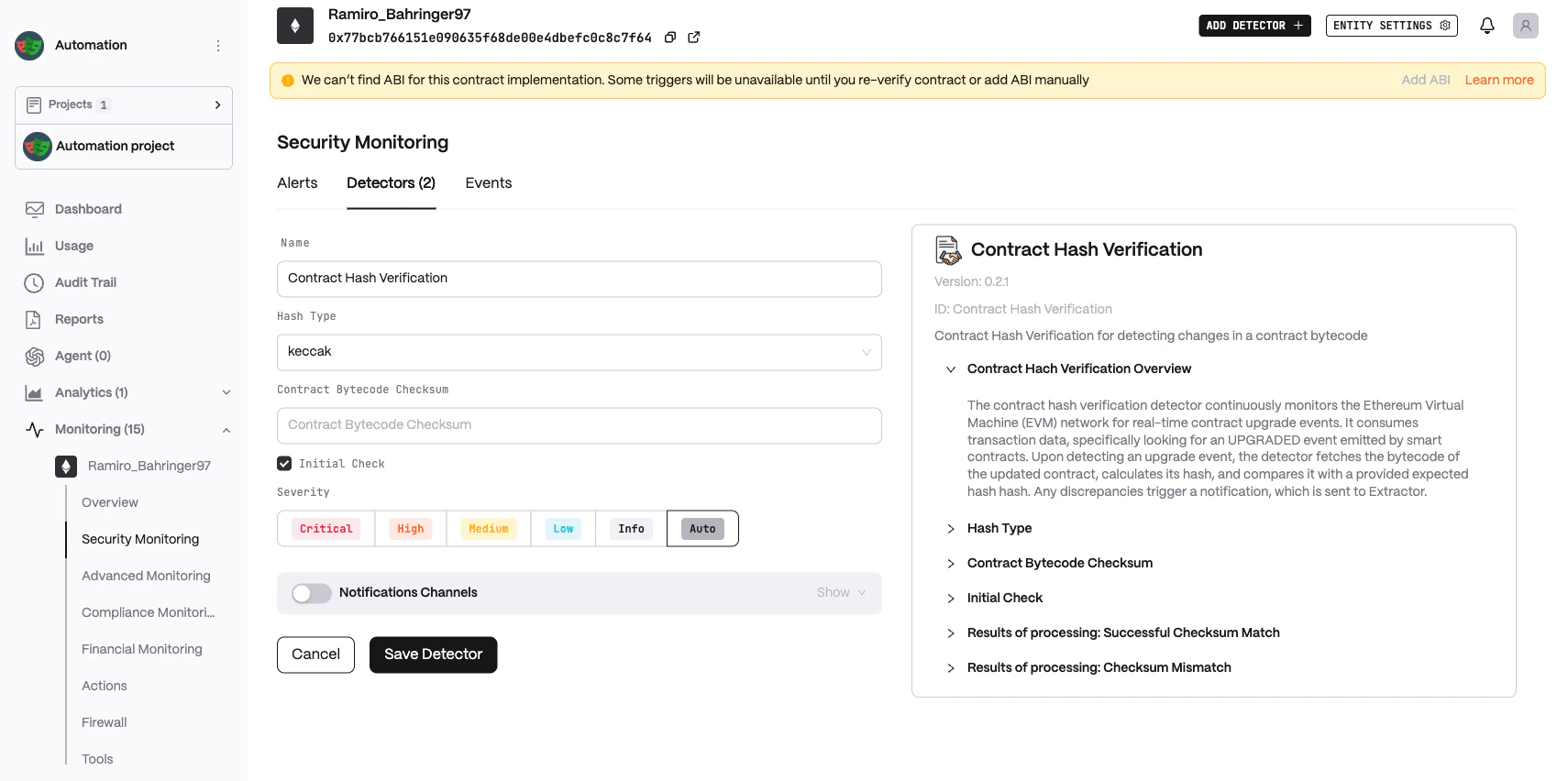The height and width of the screenshot is (781, 1568).
Task: Open Actions in the sidebar
Action: (105, 686)
